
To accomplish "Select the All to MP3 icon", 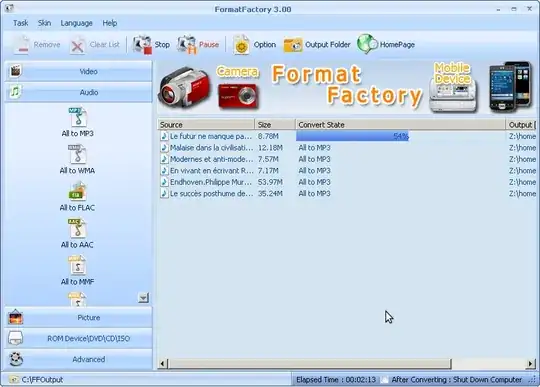I will click(78, 117).
